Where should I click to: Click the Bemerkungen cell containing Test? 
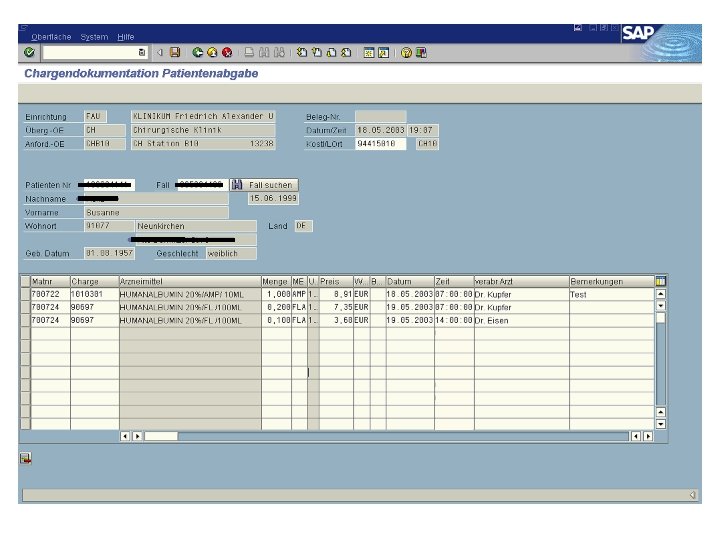(612, 294)
